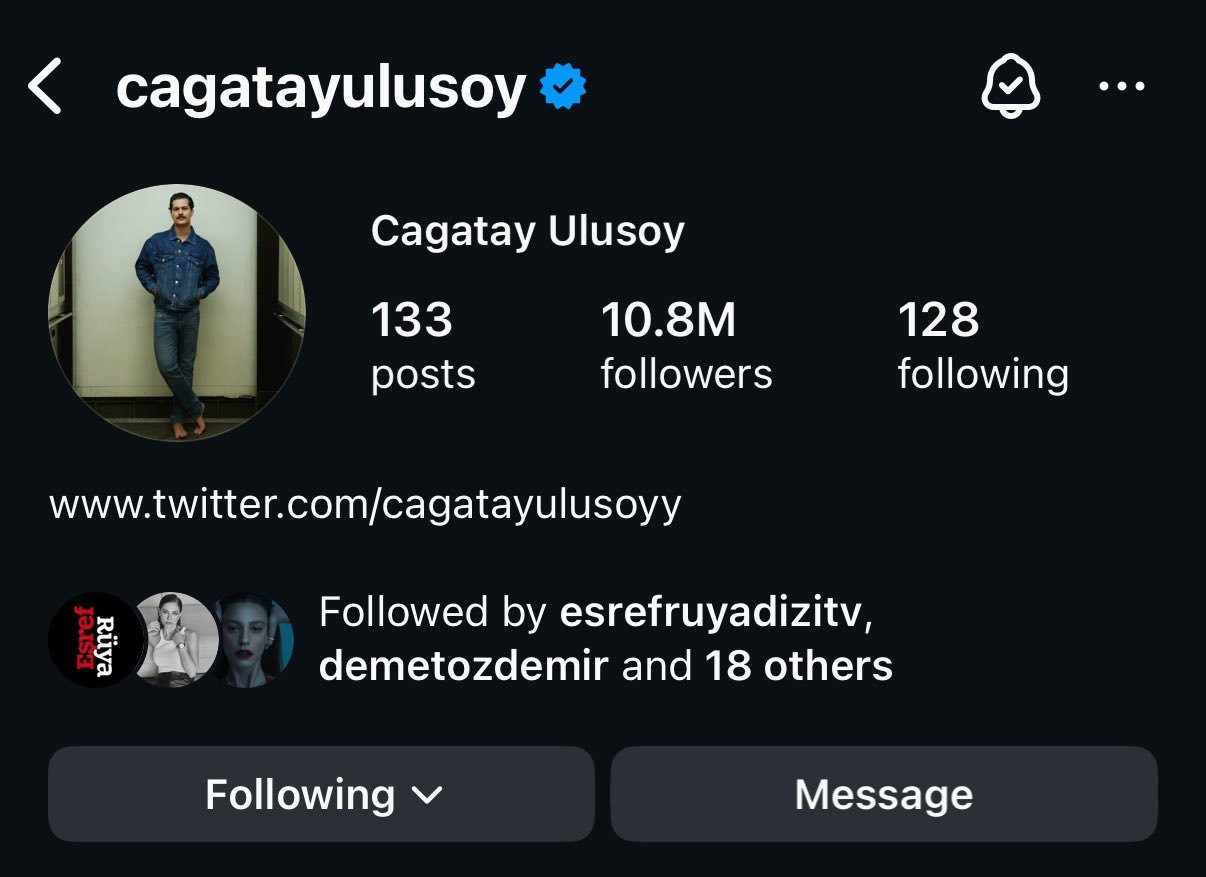
Task: Click the Following button
Action: (x=300, y=795)
